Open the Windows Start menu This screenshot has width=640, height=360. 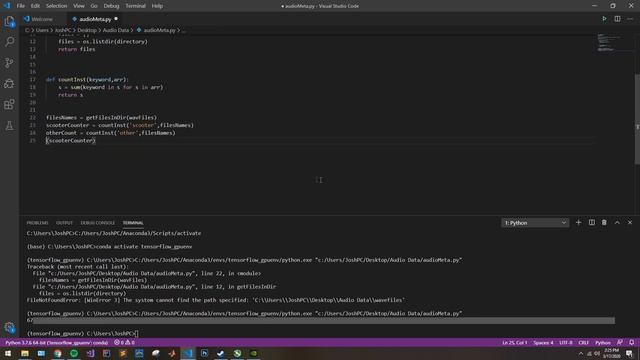click(x=8, y=353)
